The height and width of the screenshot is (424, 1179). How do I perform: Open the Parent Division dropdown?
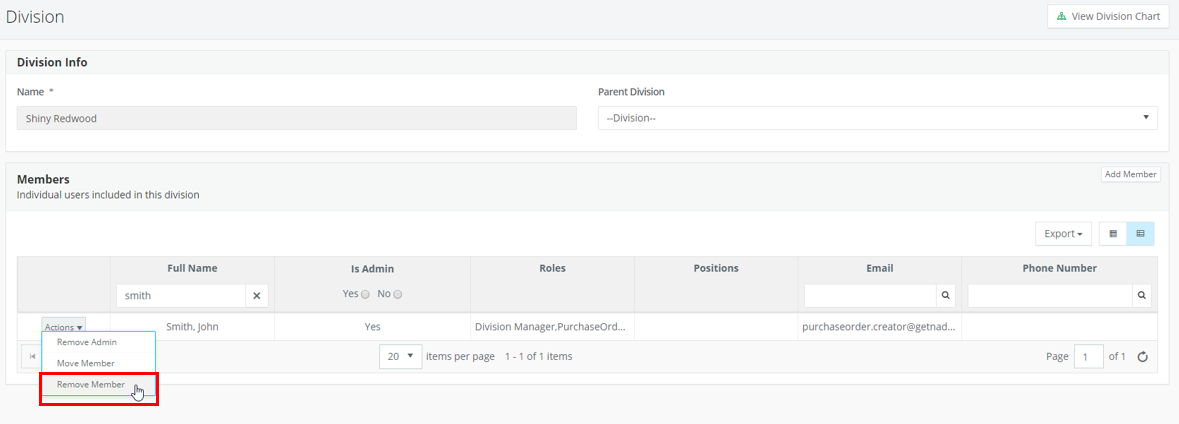tap(877, 118)
